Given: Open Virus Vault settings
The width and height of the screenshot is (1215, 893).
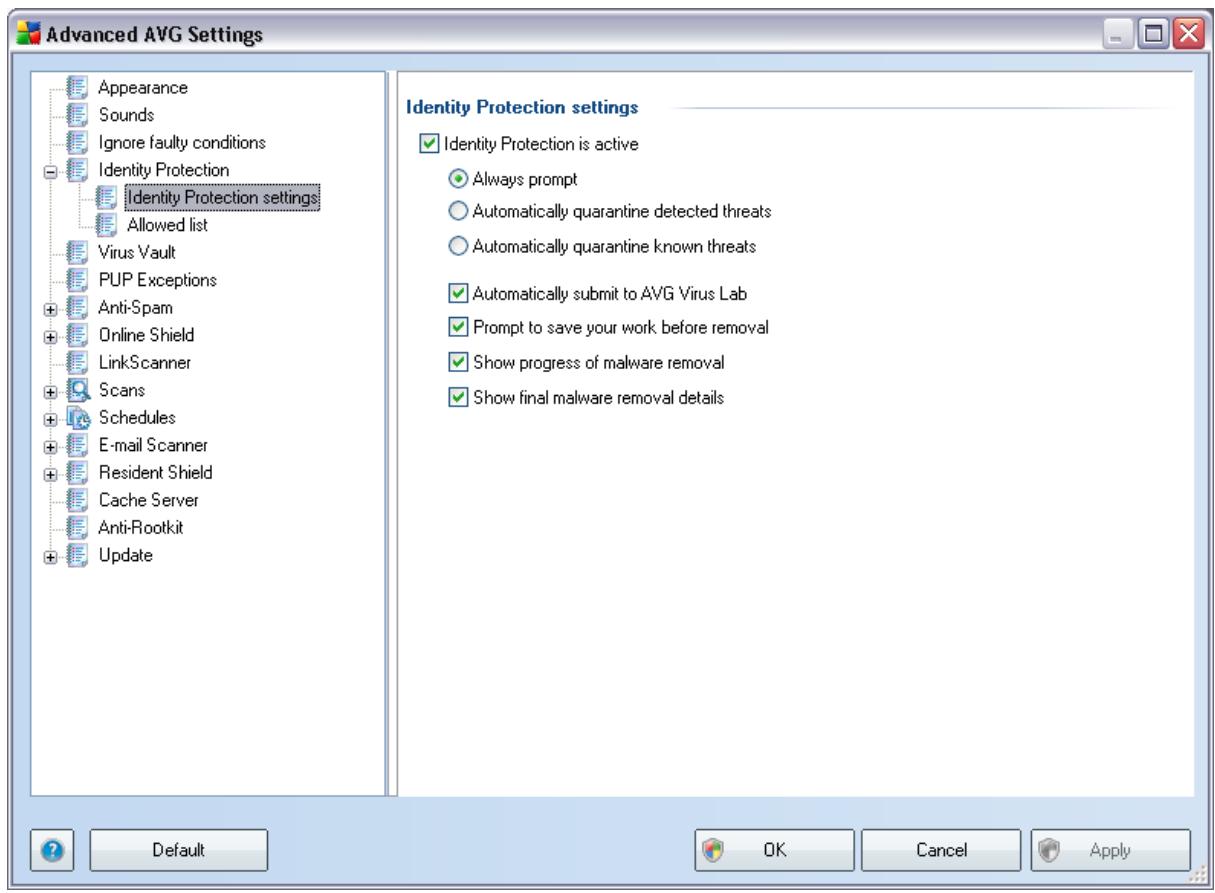Looking at the screenshot, I should [136, 252].
